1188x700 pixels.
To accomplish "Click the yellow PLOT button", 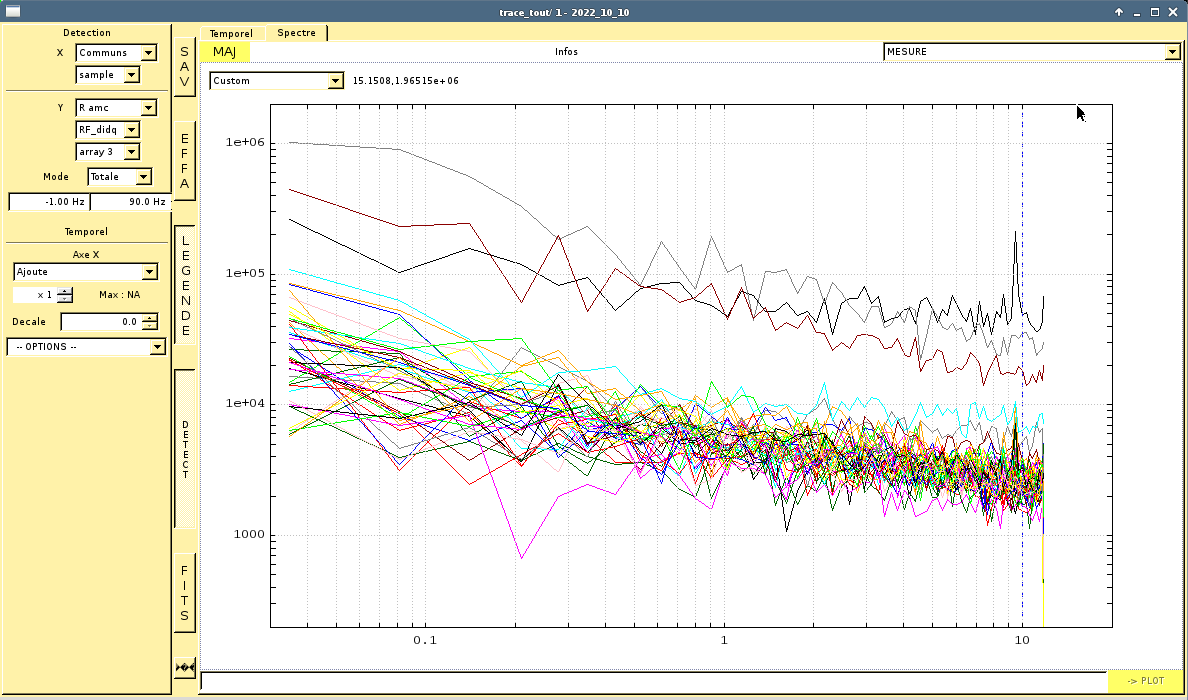I will click(1144, 681).
